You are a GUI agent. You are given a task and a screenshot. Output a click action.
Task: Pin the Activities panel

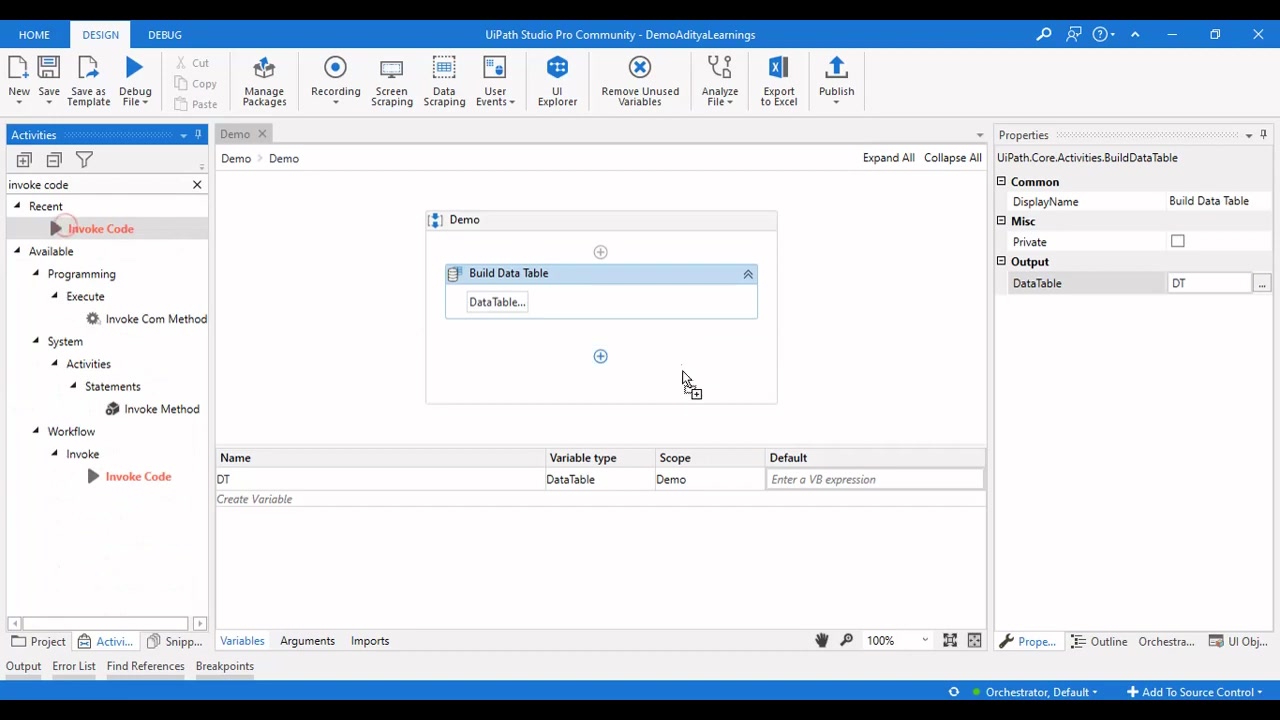(x=198, y=134)
